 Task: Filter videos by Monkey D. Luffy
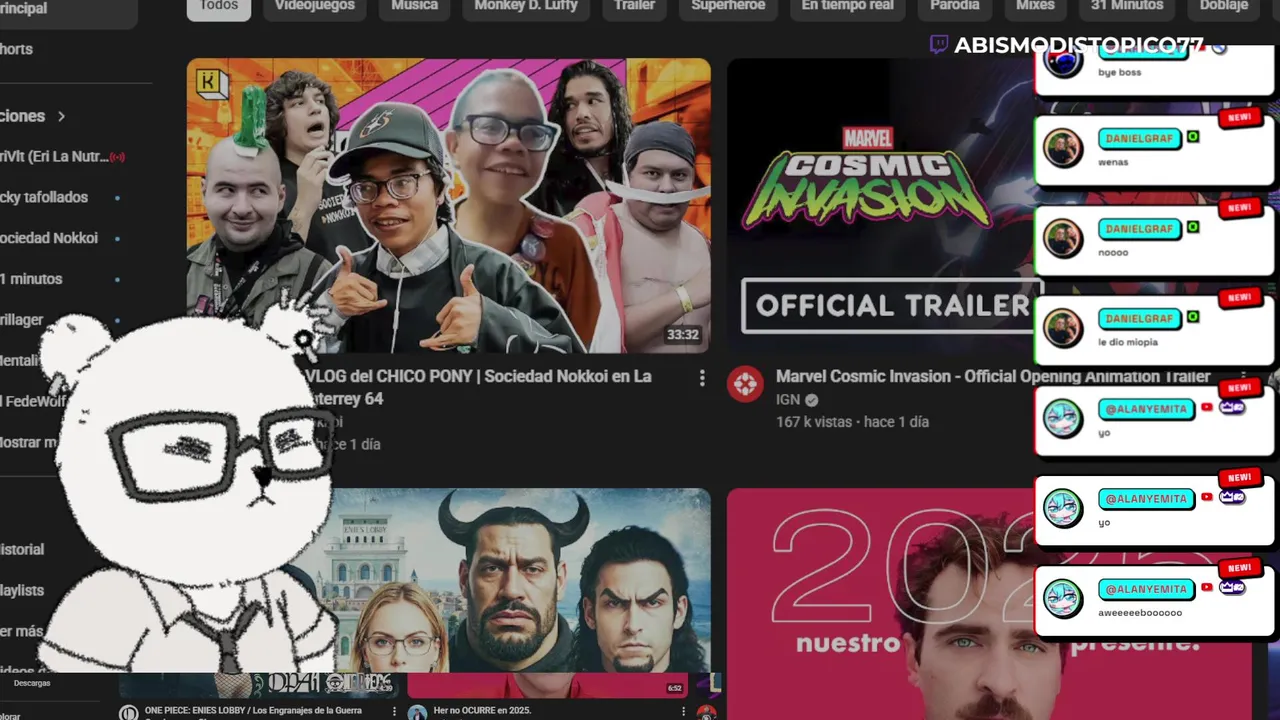[525, 6]
